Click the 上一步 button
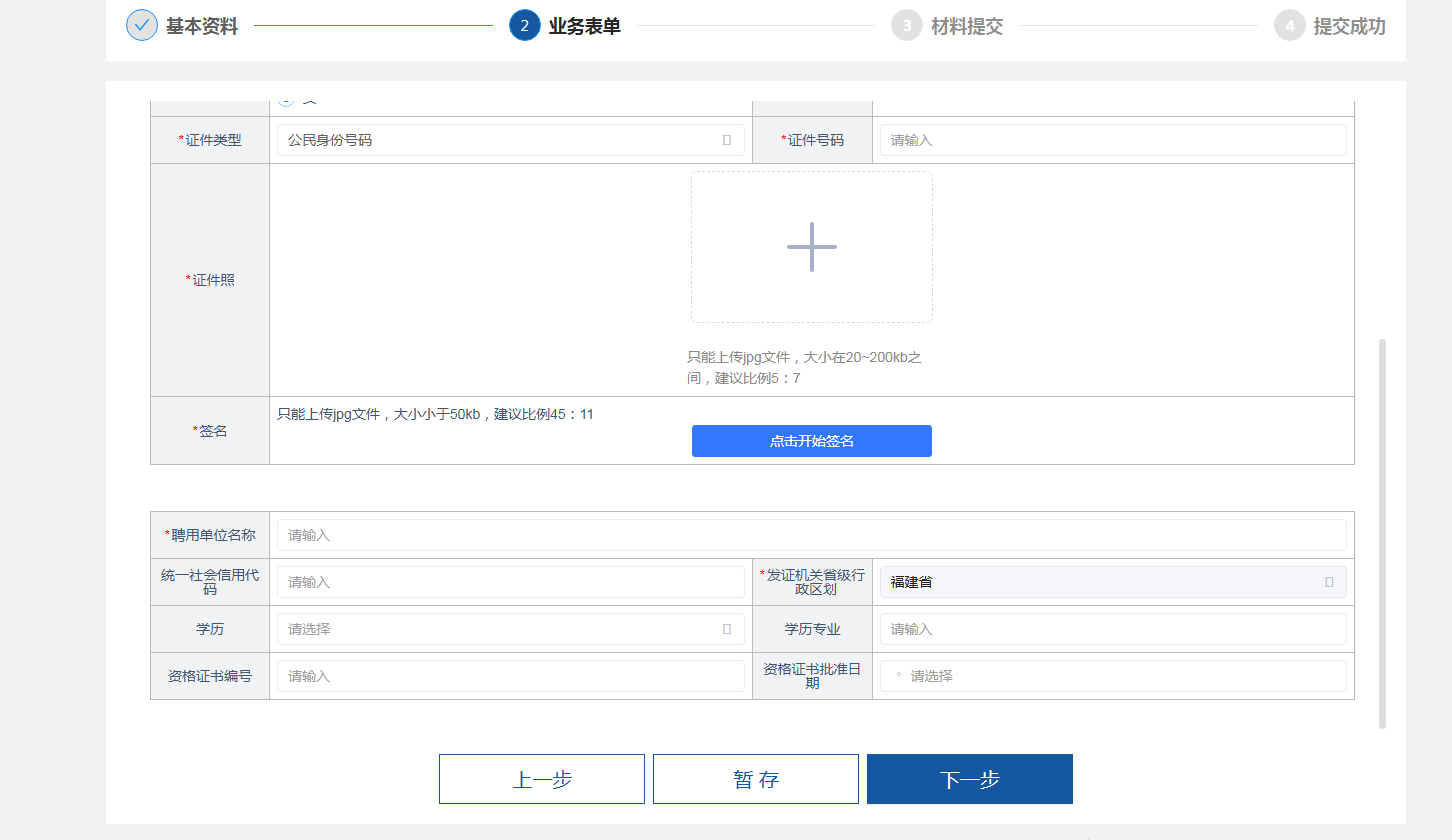The image size is (1452, 840). (541, 779)
